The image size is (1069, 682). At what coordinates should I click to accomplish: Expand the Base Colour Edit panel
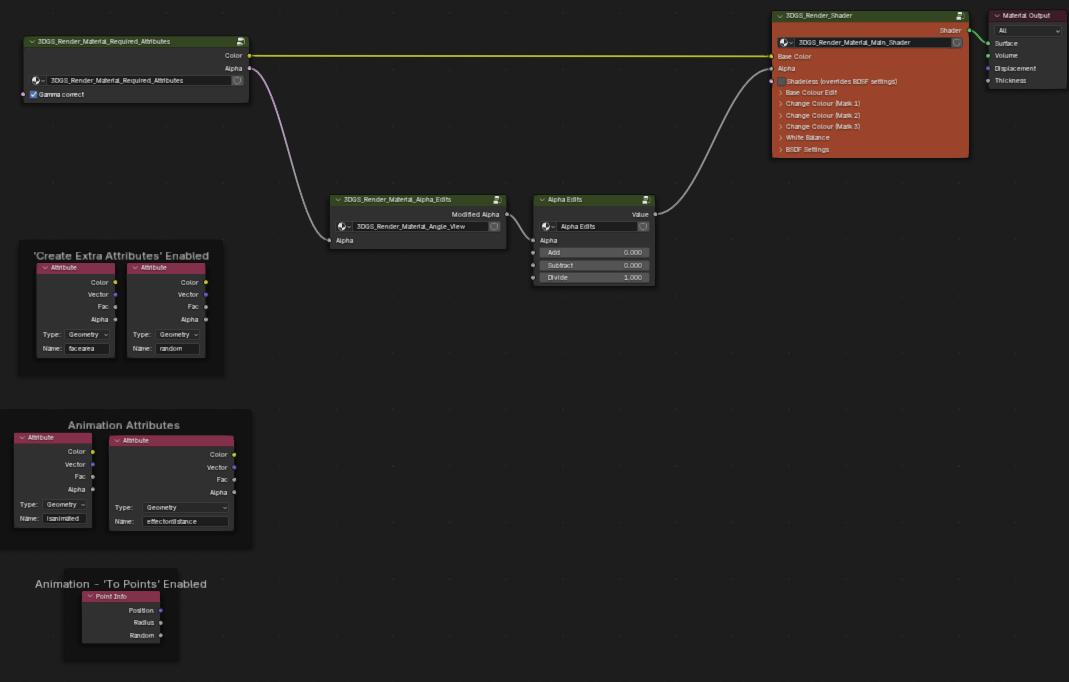(x=811, y=93)
